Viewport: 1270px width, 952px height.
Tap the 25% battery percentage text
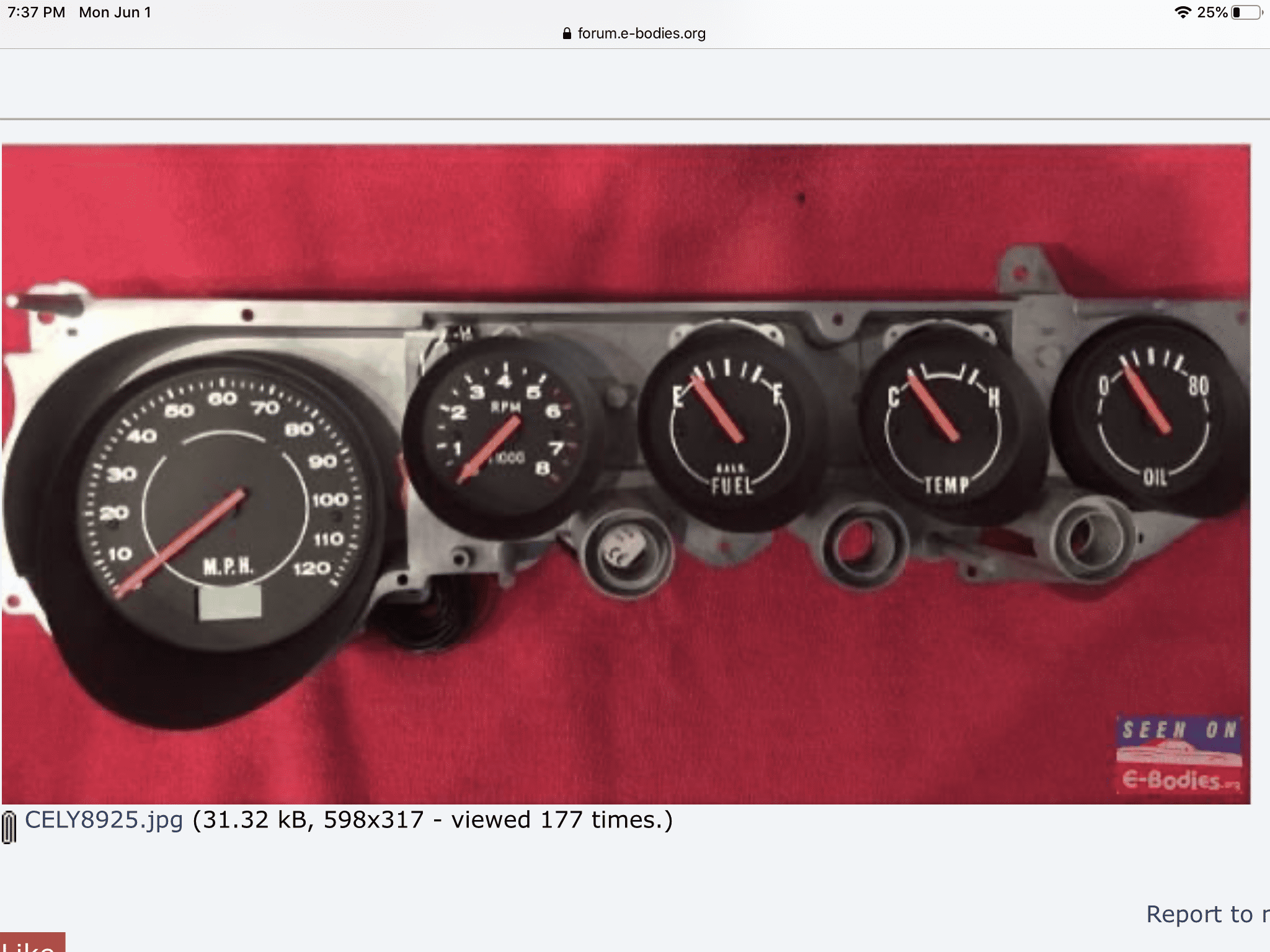pos(1212,12)
